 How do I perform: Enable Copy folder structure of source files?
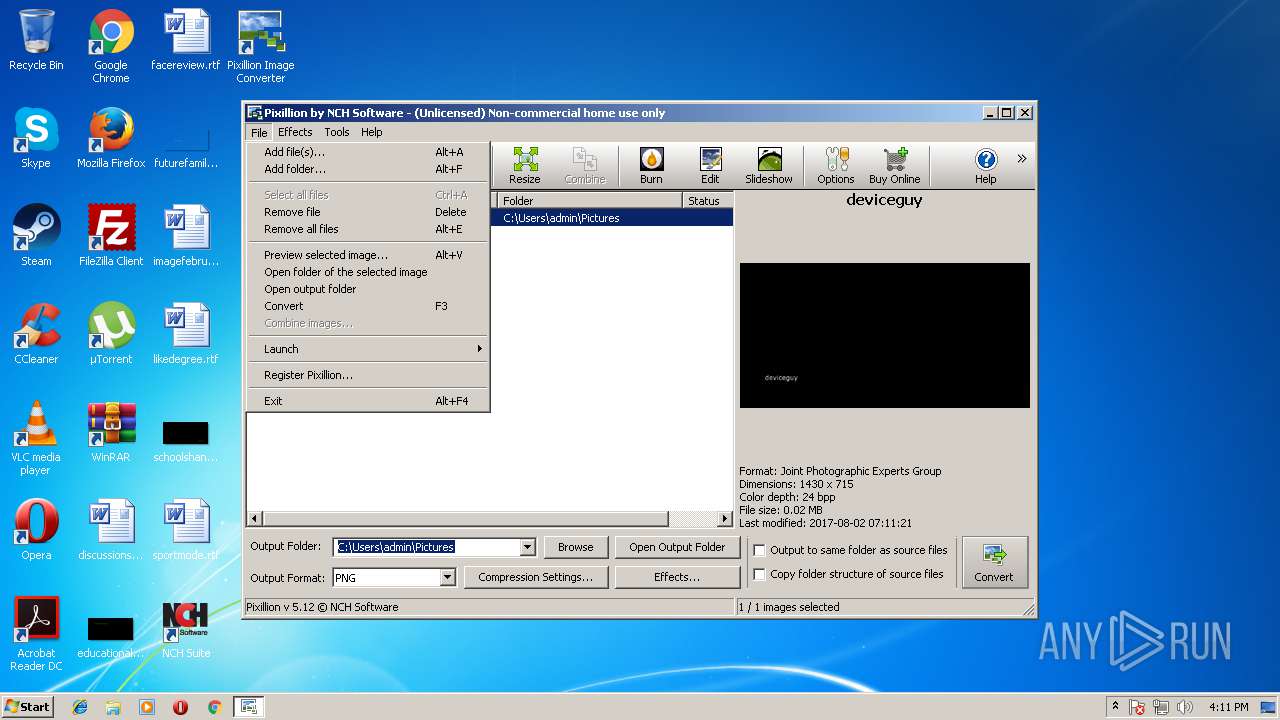tap(759, 574)
